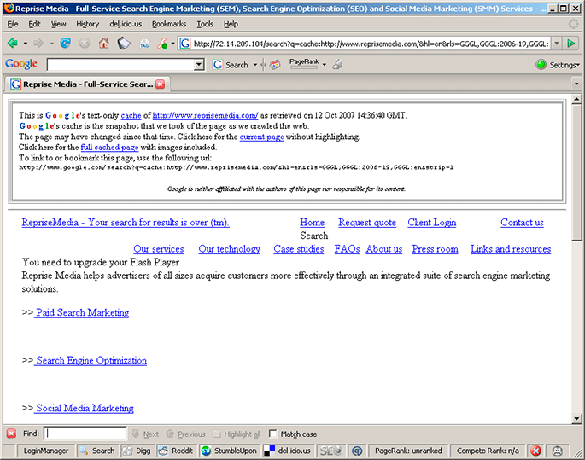Screen dimensions: 585x460
Task: Click the StumbleUpon status bar button
Action: tap(229, 451)
